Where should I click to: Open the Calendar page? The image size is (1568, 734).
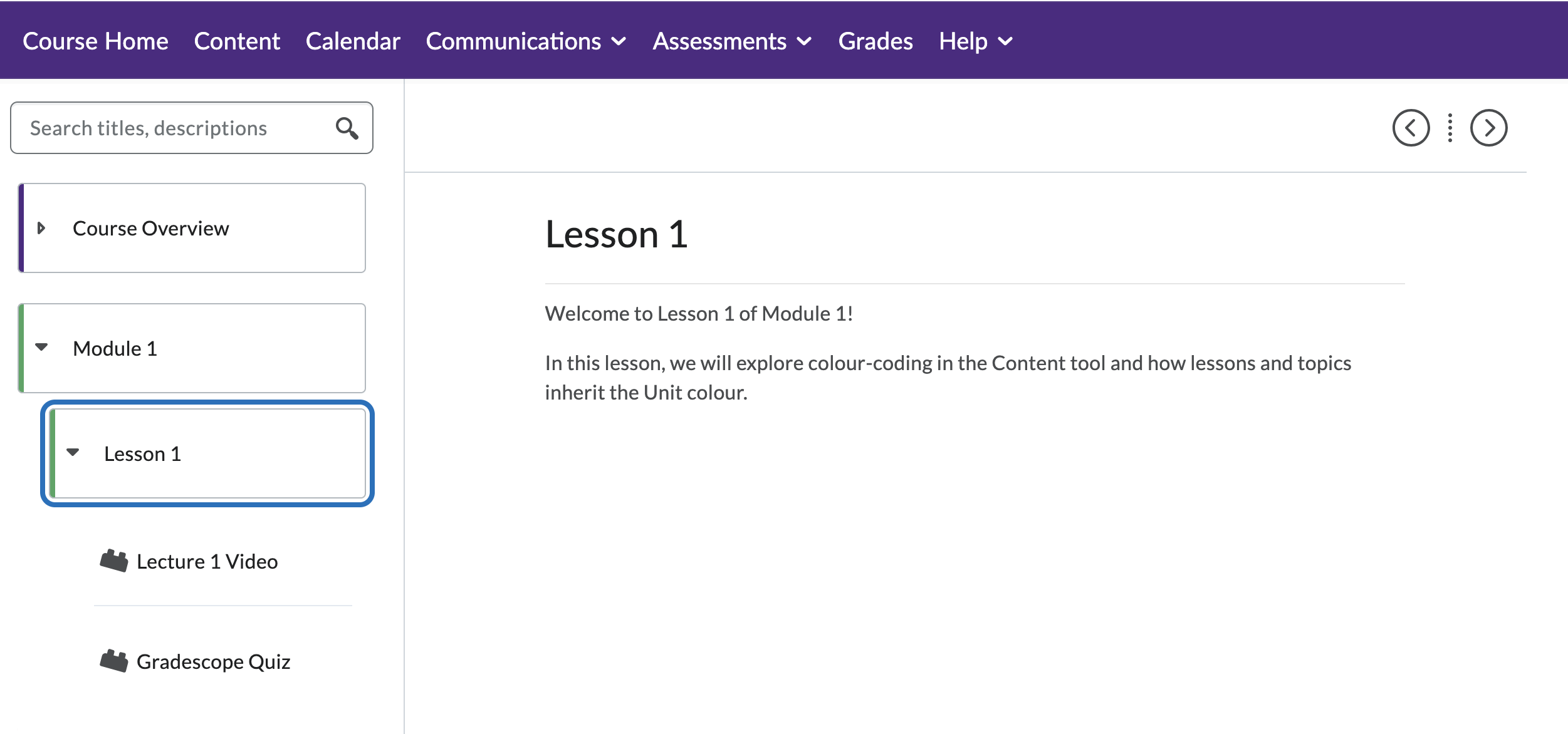click(x=353, y=41)
